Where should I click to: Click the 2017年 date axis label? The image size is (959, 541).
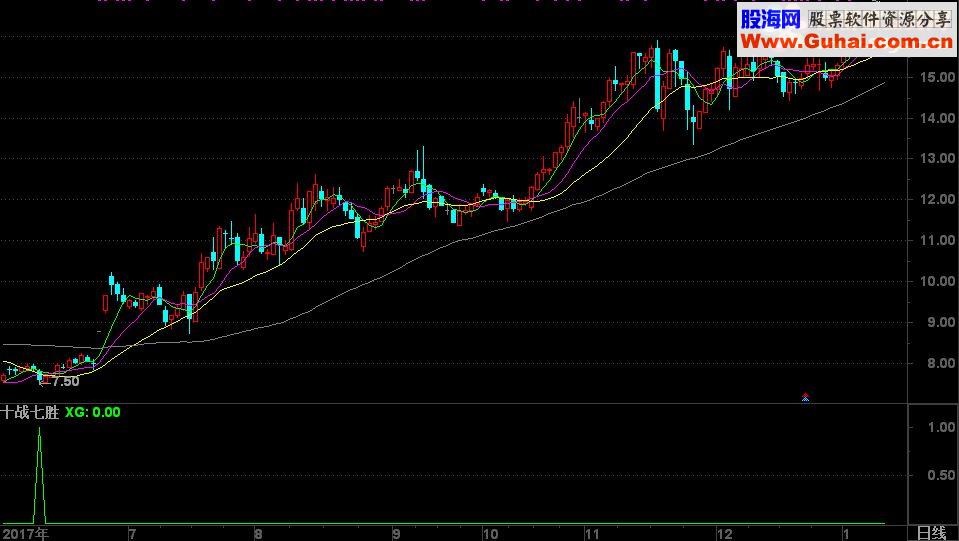(x=25, y=534)
